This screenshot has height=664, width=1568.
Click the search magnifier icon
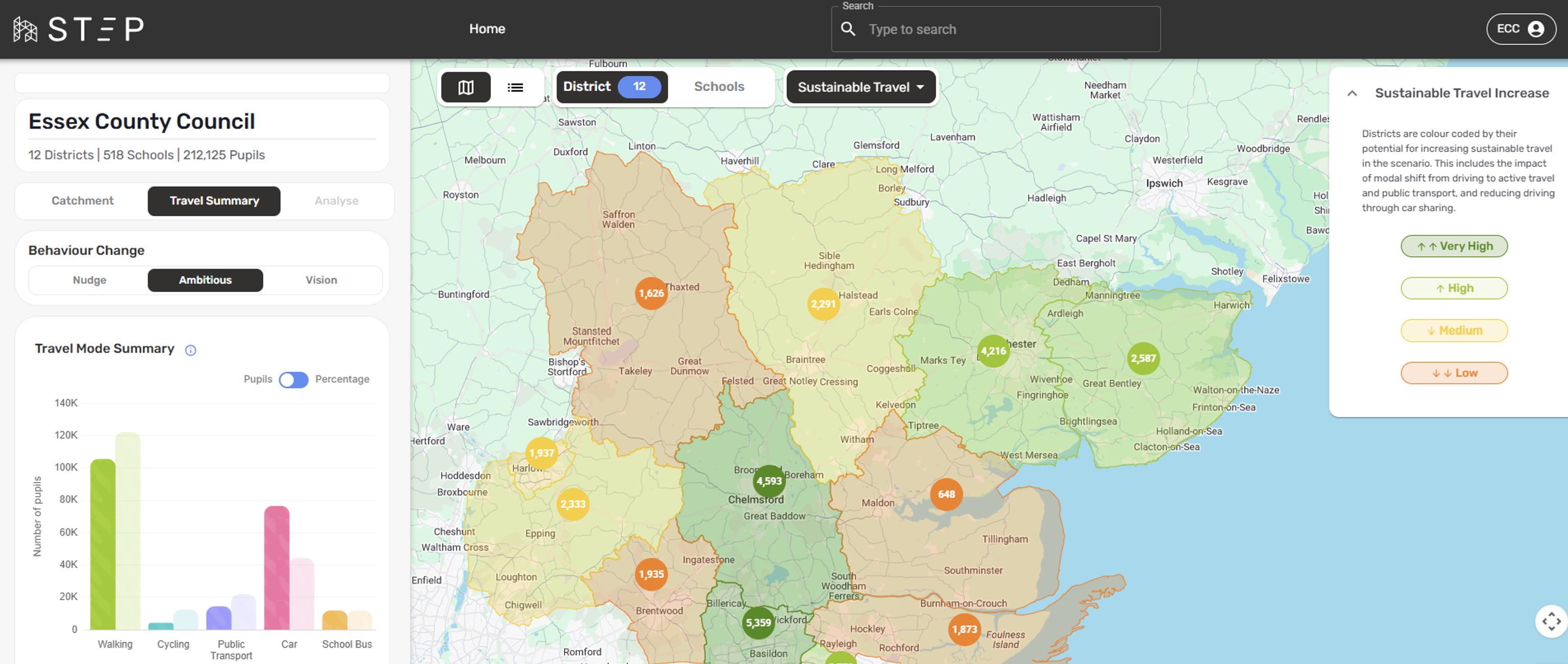(848, 29)
